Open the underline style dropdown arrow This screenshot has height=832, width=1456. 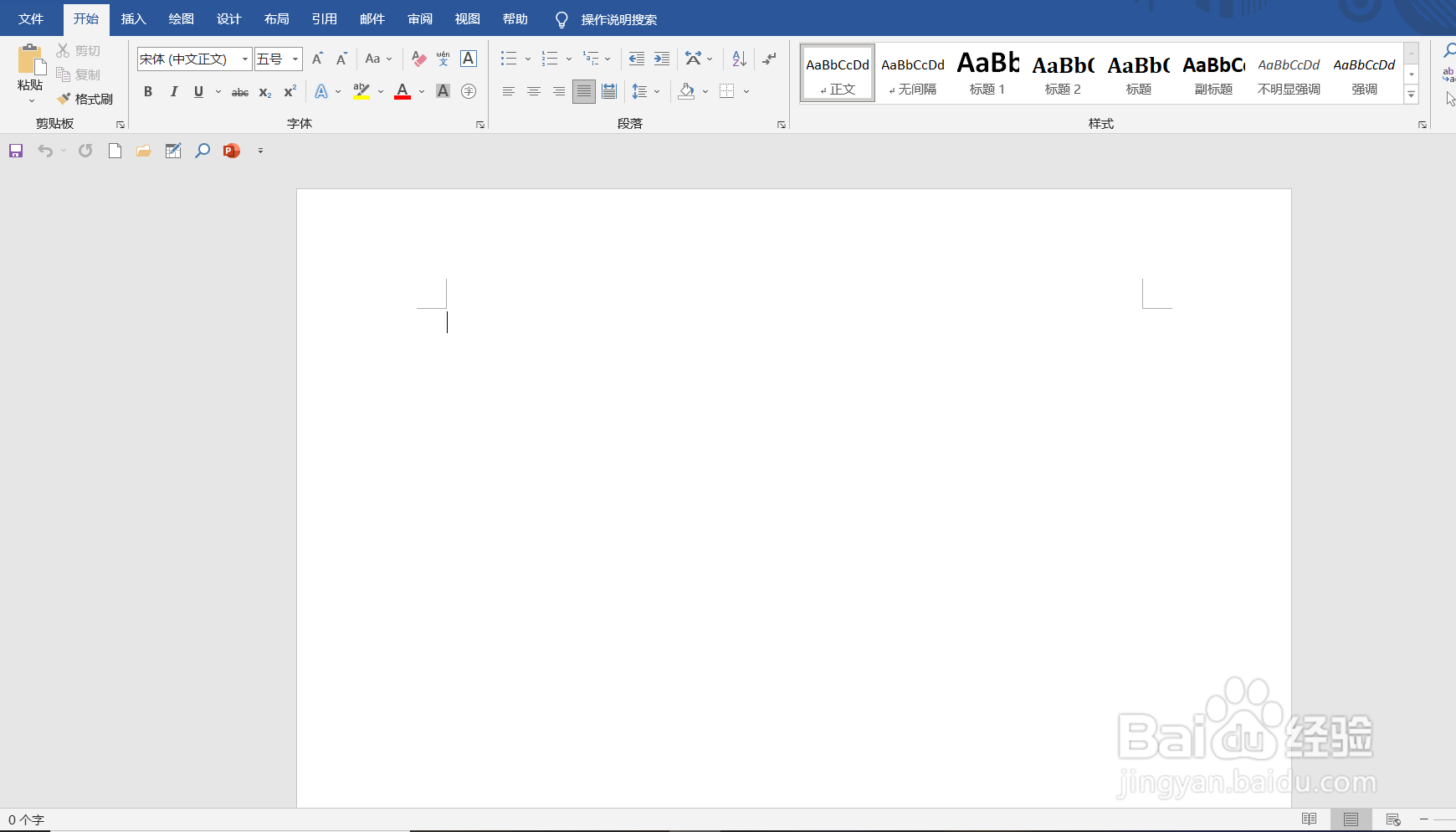point(218,91)
